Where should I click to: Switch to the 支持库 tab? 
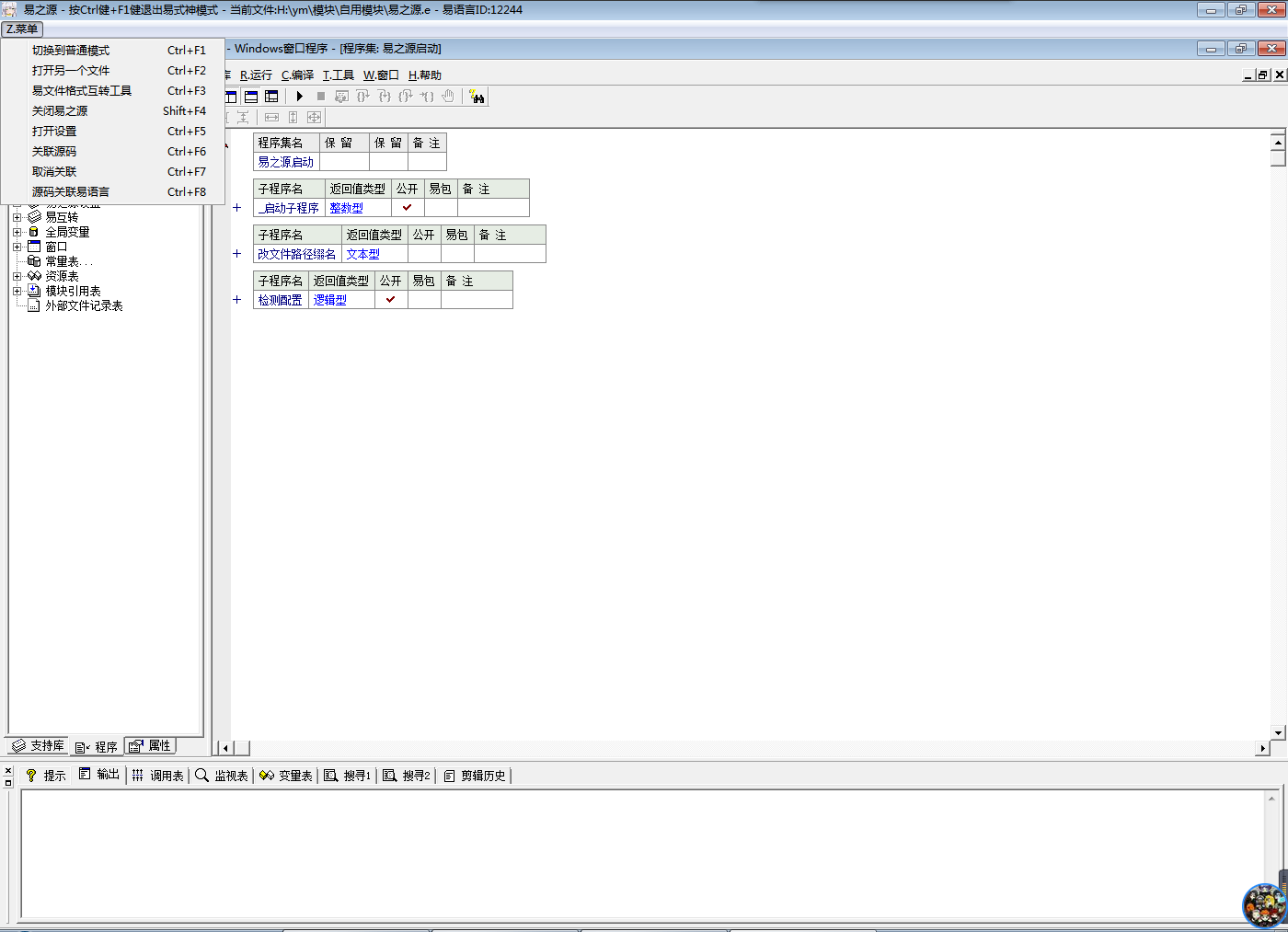[38, 746]
